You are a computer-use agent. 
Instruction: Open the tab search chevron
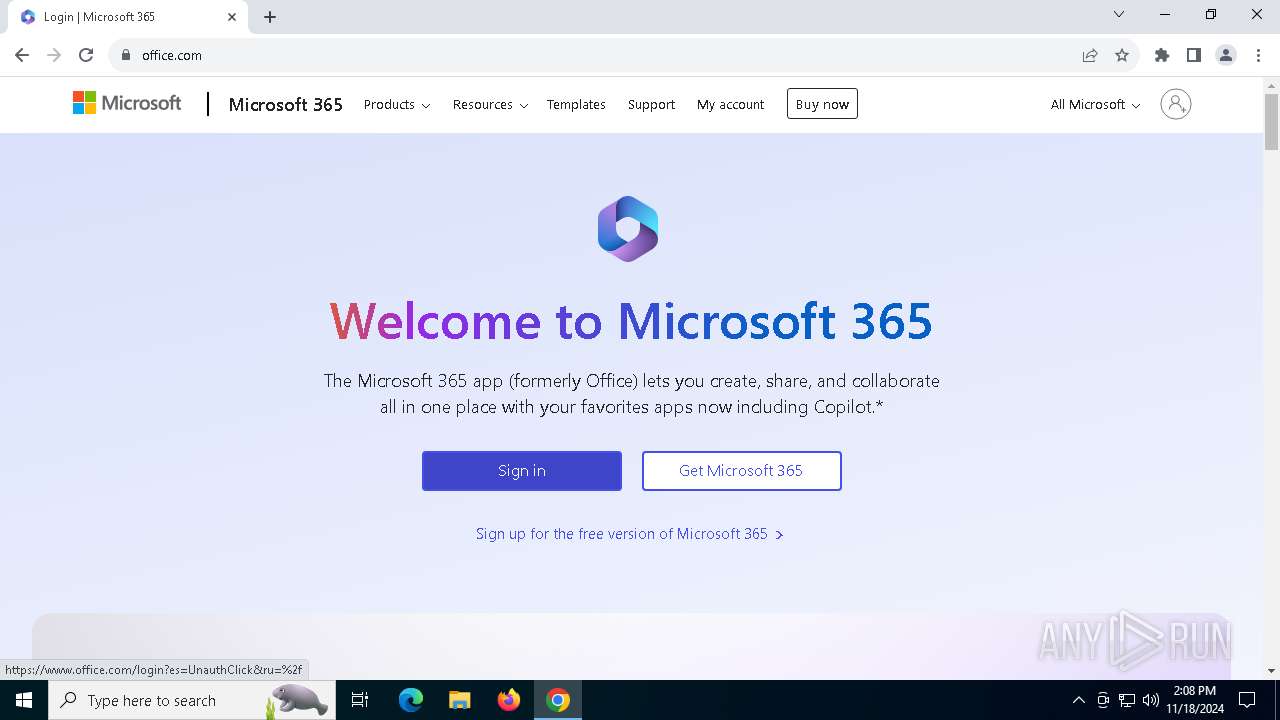coord(1119,14)
